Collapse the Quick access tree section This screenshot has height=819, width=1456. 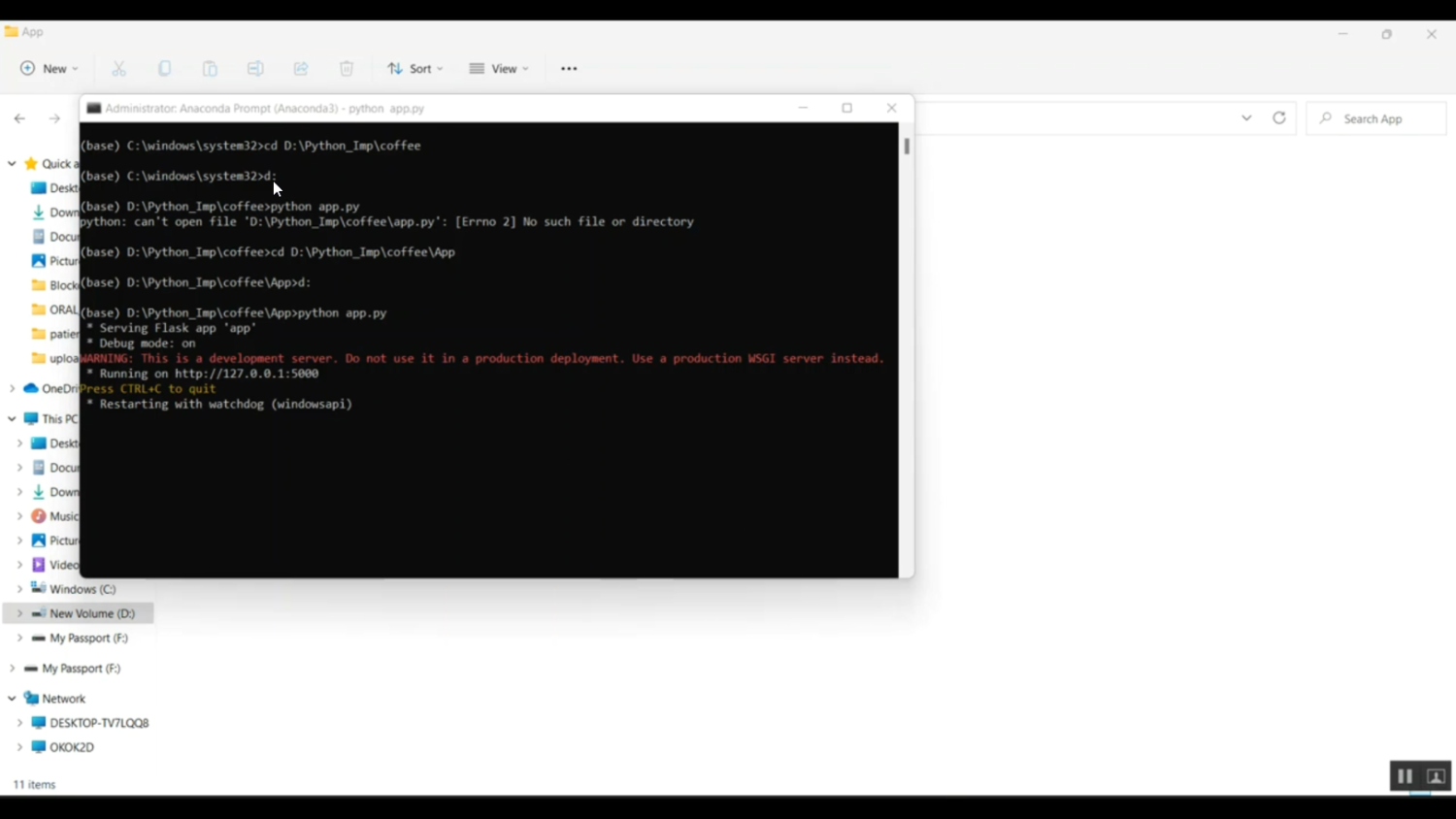pos(12,164)
